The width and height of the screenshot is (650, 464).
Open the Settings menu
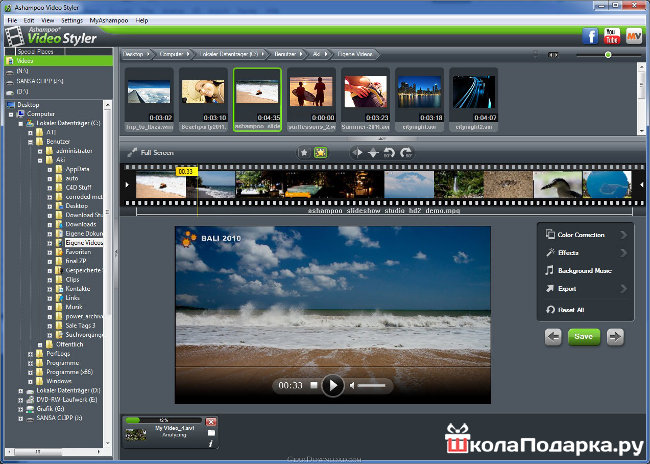(x=72, y=20)
